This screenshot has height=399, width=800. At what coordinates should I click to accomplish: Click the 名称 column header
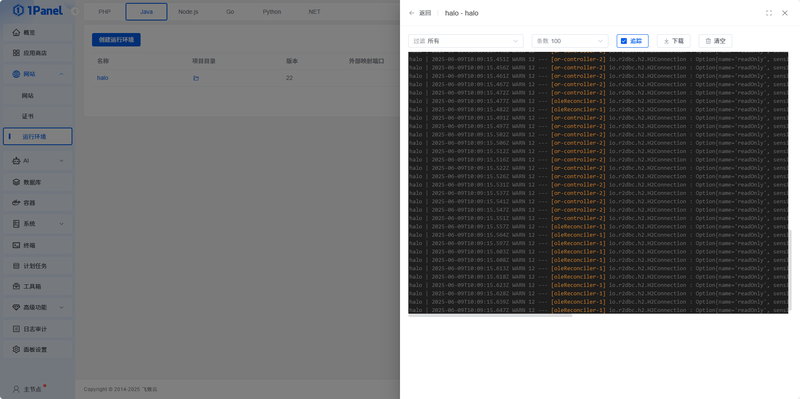tap(103, 61)
